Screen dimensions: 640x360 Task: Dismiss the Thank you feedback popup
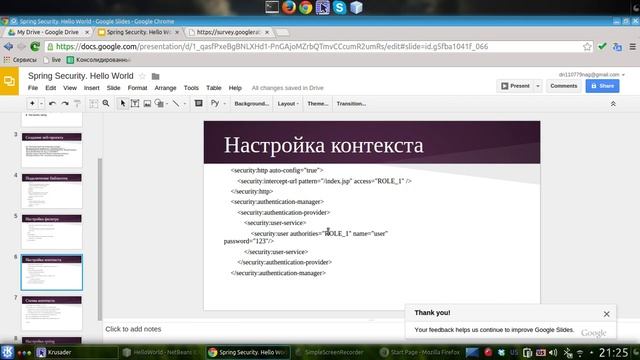(x=607, y=314)
